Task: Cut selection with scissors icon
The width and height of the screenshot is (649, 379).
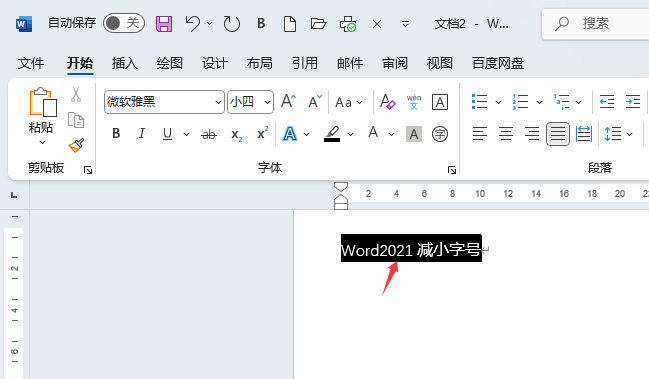Action: point(76,95)
